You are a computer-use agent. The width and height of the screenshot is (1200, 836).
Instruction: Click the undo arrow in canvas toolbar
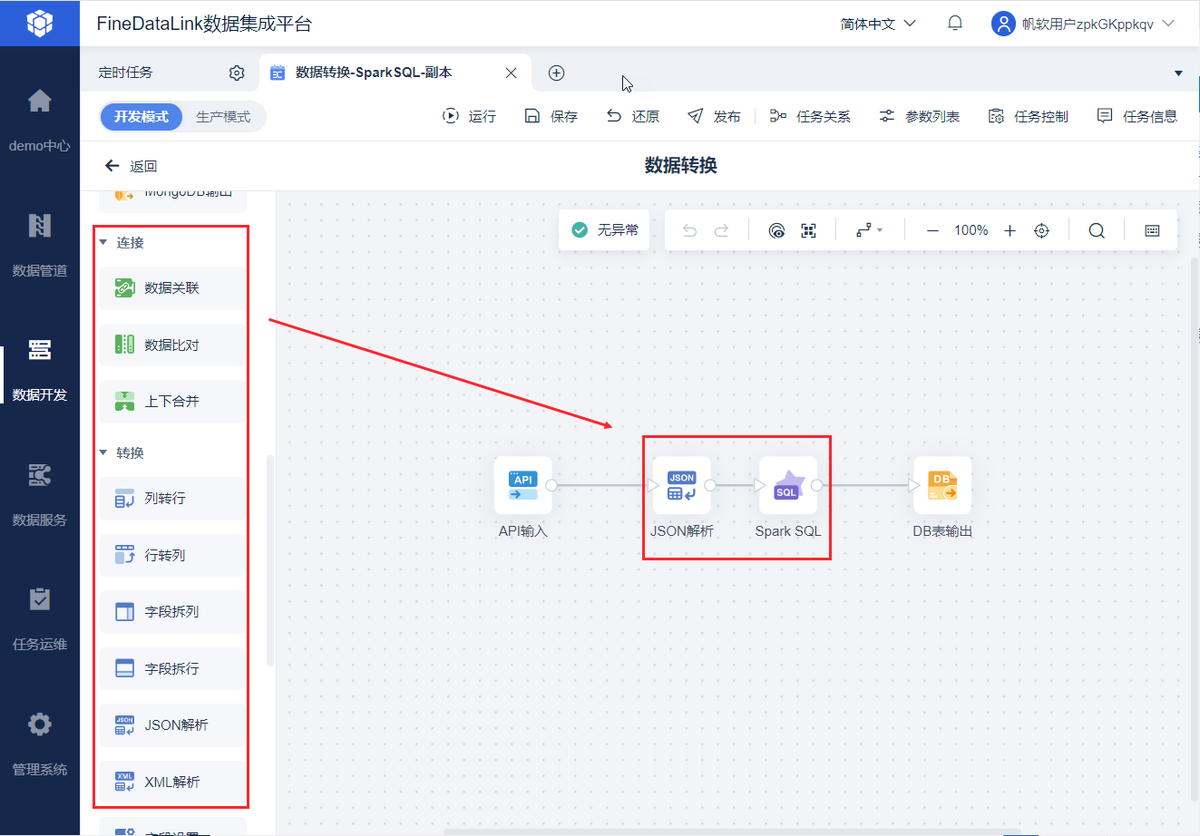[x=689, y=231]
